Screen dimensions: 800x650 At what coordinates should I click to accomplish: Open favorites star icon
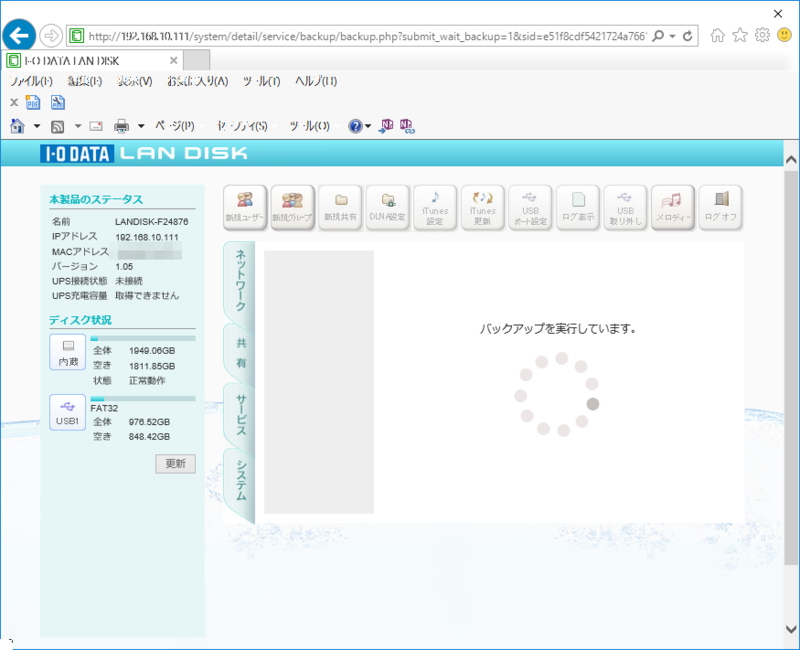(x=740, y=35)
